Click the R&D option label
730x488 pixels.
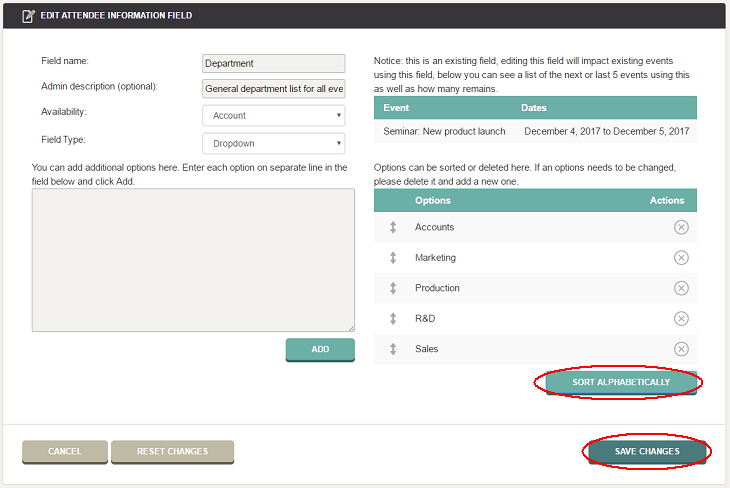(x=425, y=319)
